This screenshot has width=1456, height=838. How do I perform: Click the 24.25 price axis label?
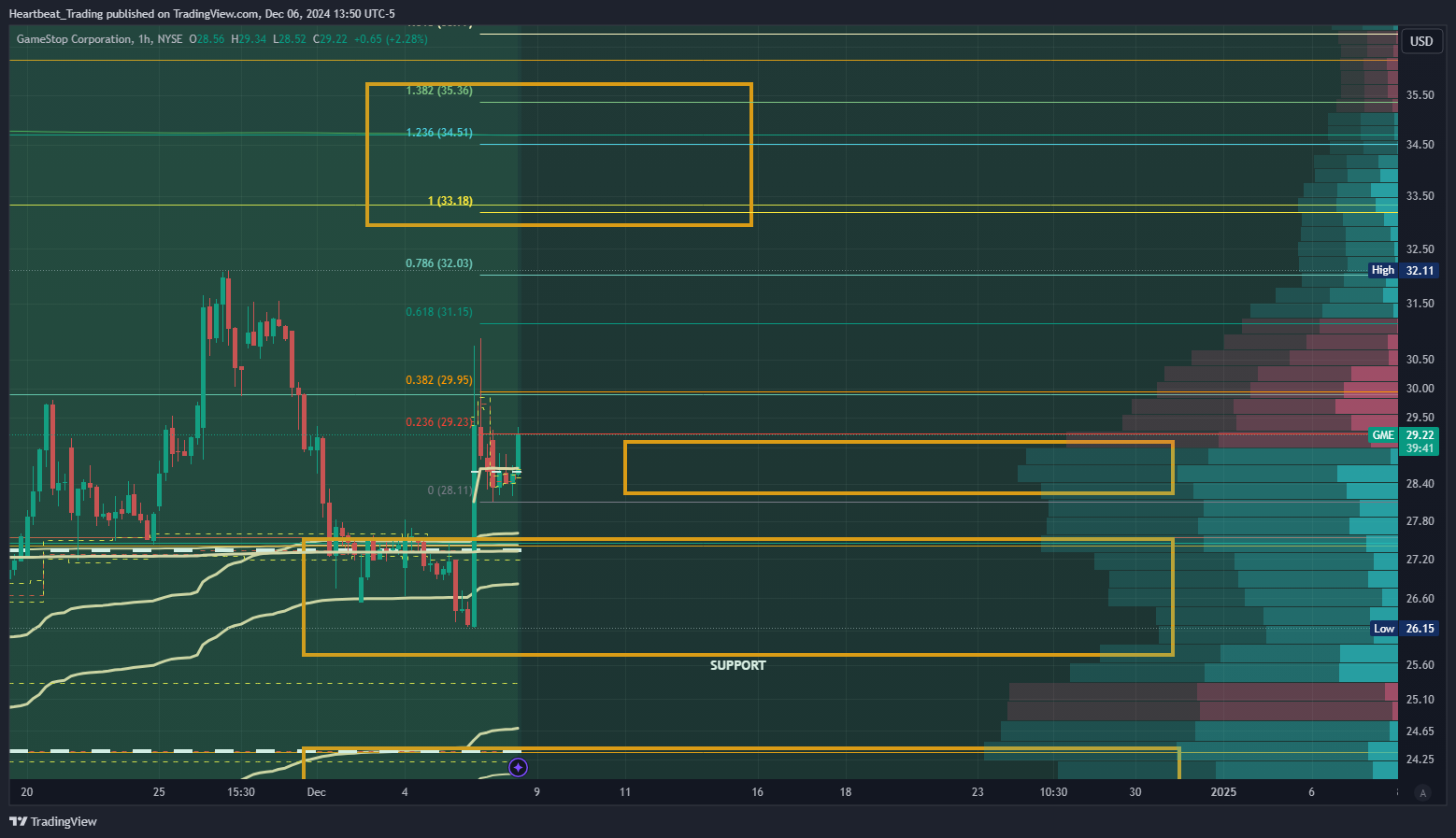pos(1420,760)
